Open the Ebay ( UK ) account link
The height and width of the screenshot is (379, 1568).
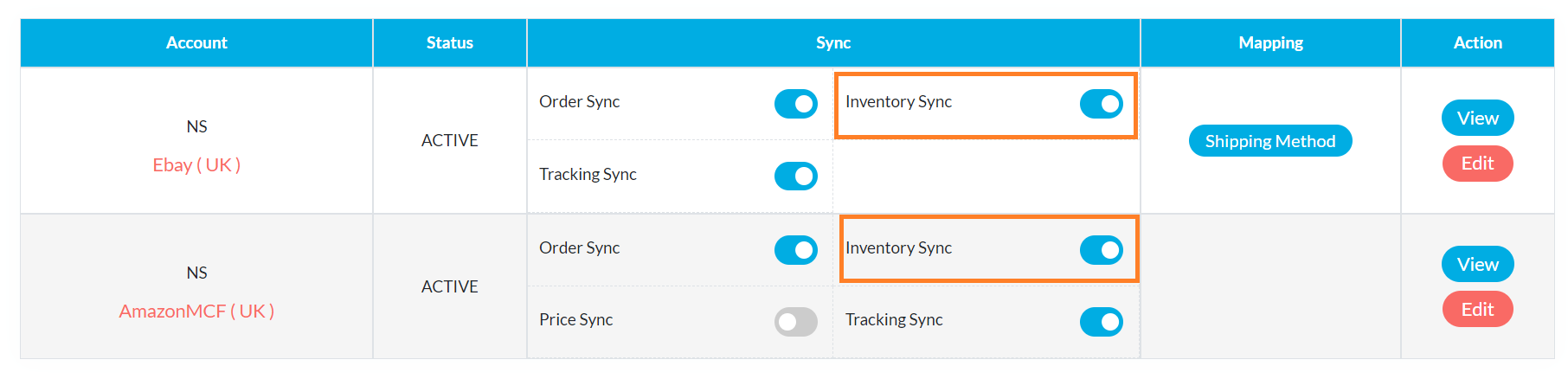pos(196,165)
